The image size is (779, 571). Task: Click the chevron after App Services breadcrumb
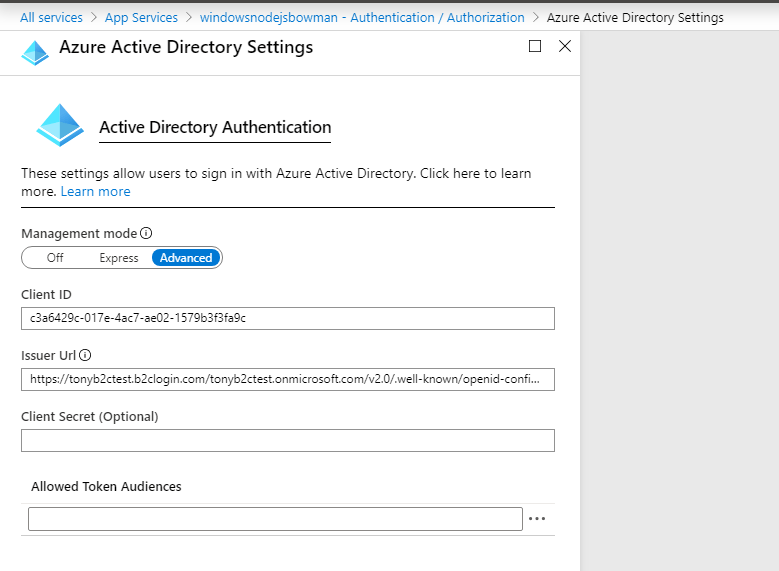point(189,17)
